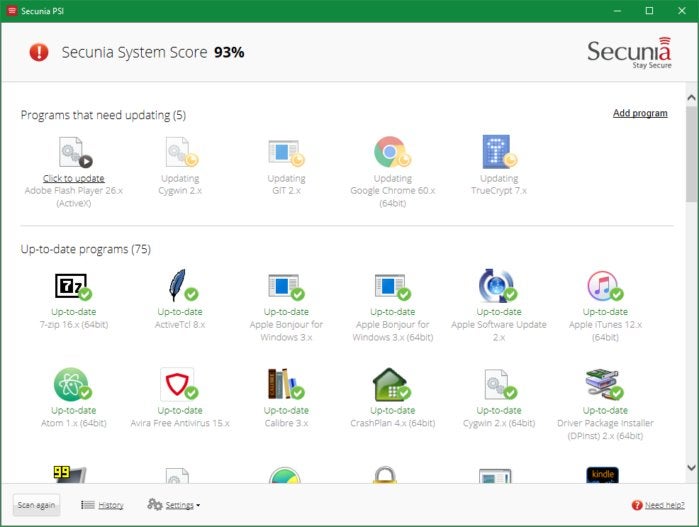Viewport: 699px width, 527px height.
Task: Click the Driver Package Installer icon
Action: [x=604, y=384]
